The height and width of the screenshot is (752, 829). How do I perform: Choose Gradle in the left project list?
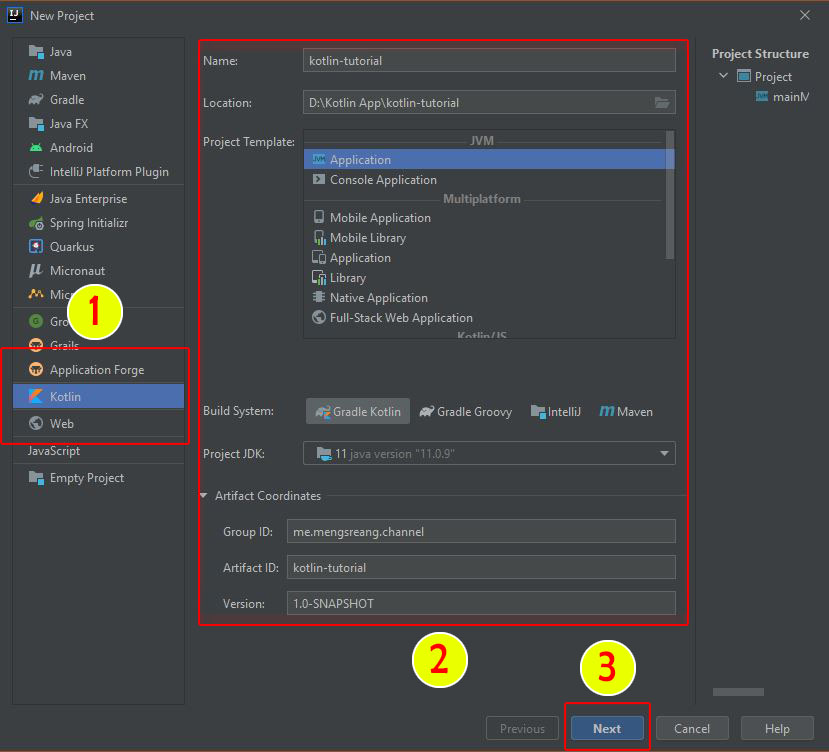click(98, 99)
